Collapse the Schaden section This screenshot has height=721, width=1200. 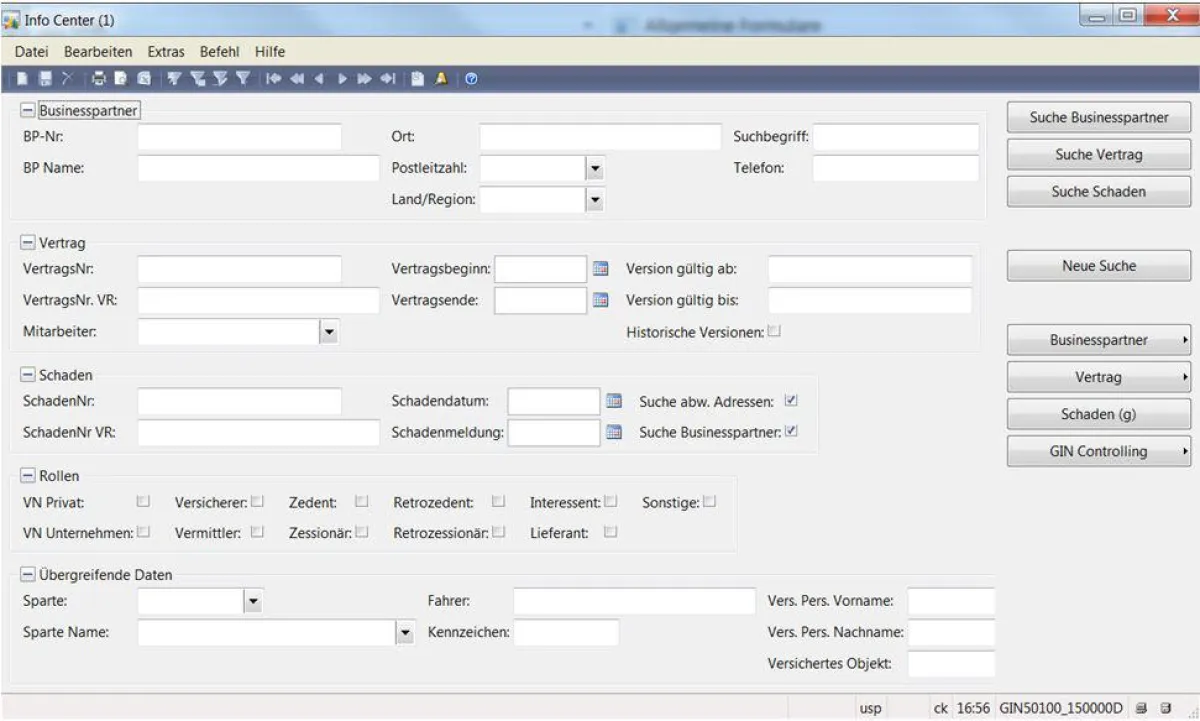coord(27,374)
